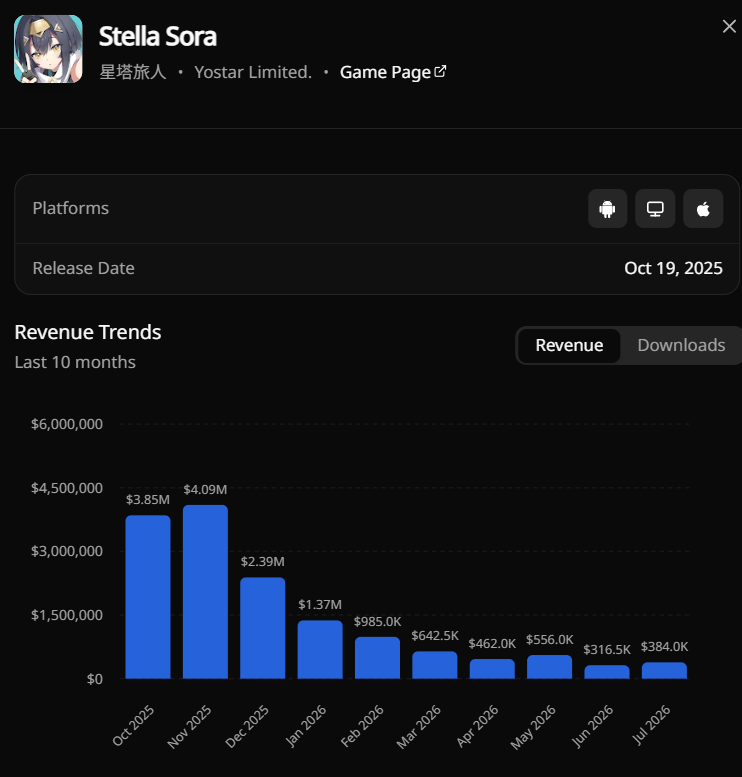Click the Stella Sora game artwork thumbnail
Image resolution: width=742 pixels, height=777 pixels.
pyautogui.click(x=48, y=49)
